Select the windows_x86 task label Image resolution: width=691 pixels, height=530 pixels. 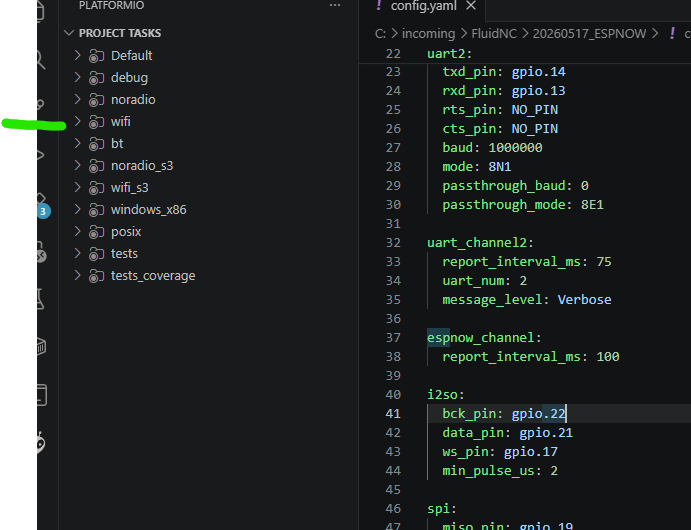(x=149, y=210)
